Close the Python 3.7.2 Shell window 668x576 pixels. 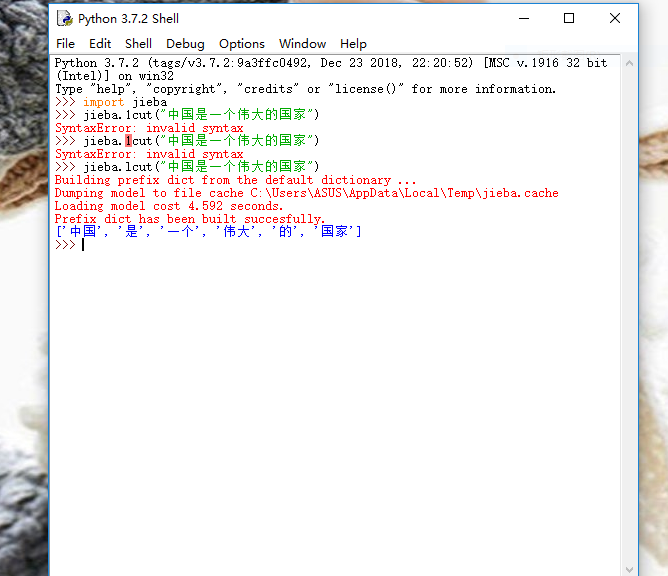coord(615,18)
